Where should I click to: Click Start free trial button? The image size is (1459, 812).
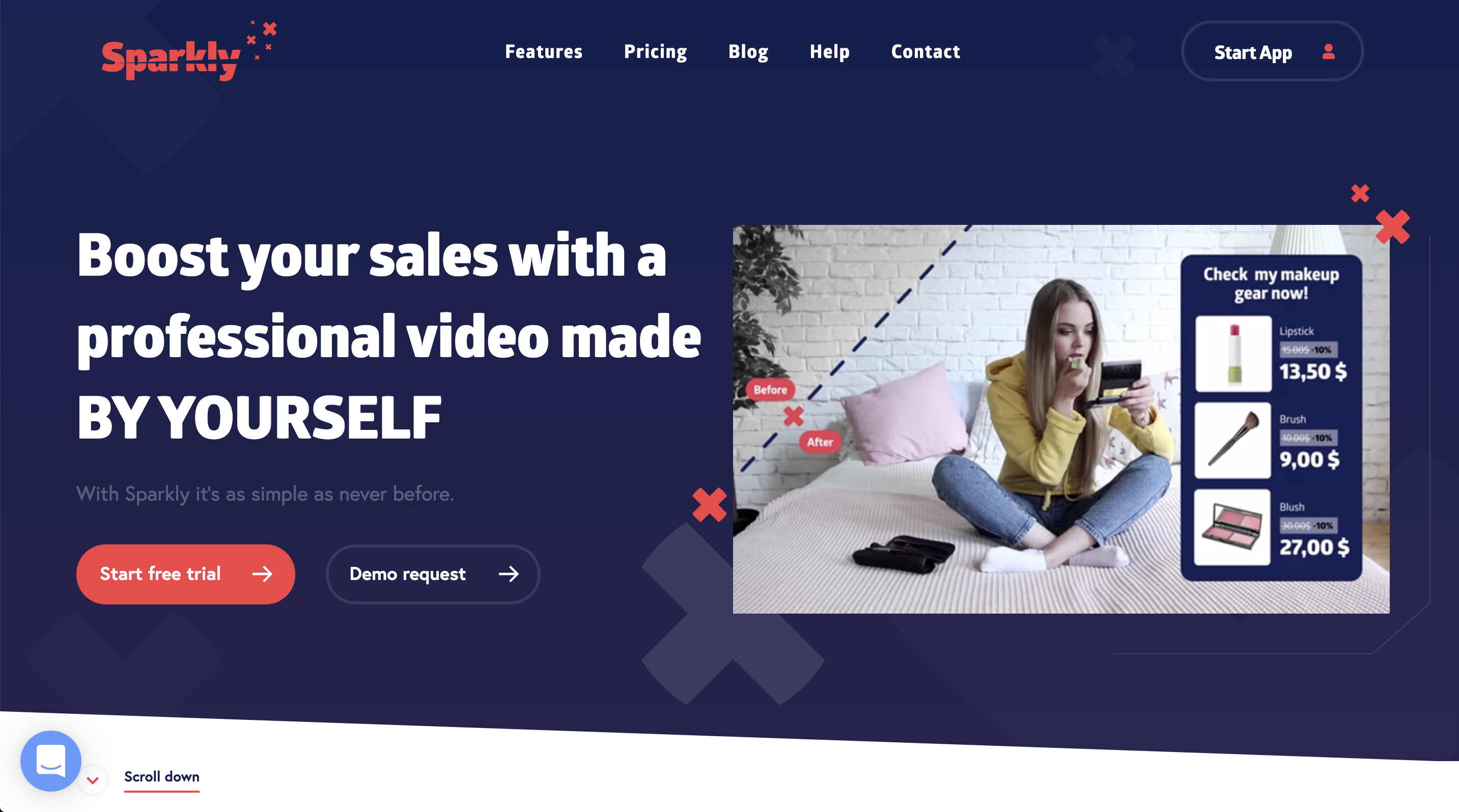(186, 574)
